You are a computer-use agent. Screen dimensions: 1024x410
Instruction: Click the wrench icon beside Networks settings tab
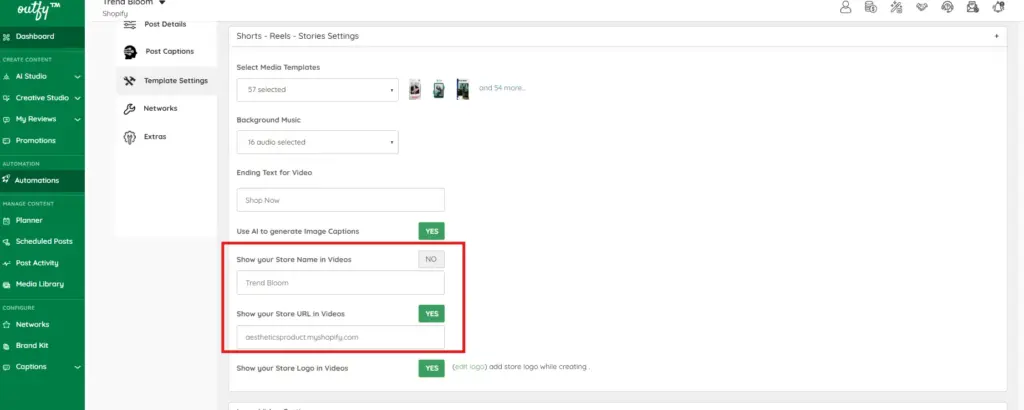tap(129, 109)
